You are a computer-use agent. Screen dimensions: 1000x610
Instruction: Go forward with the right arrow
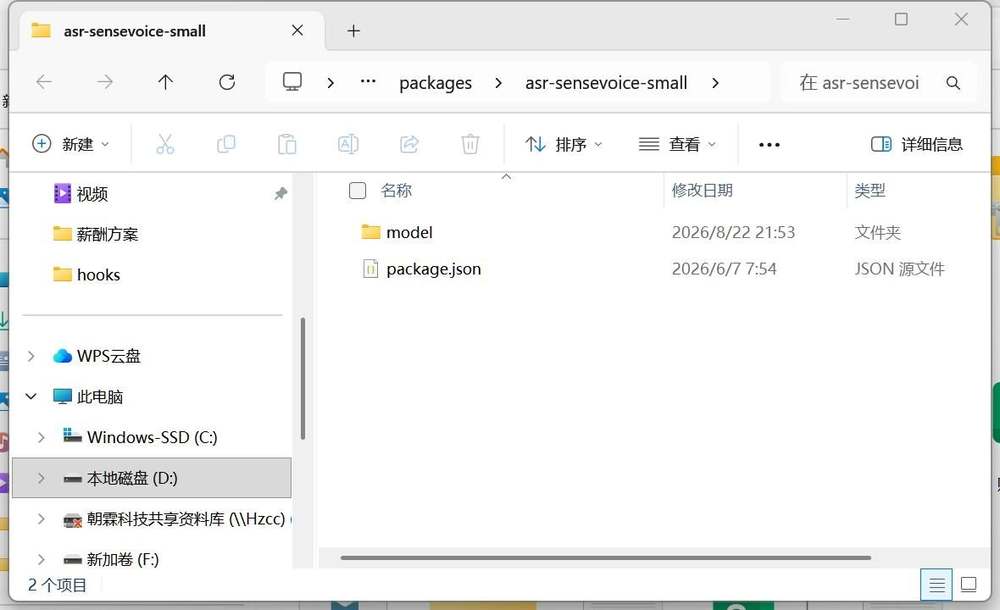click(105, 82)
